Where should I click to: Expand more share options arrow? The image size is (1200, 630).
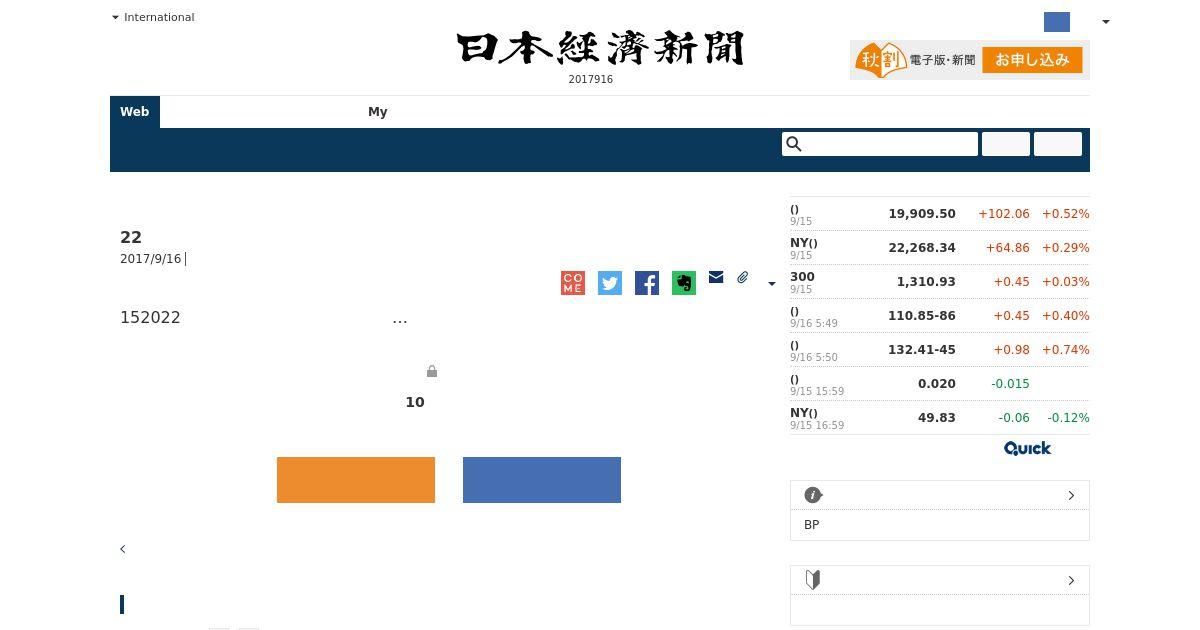[771, 284]
